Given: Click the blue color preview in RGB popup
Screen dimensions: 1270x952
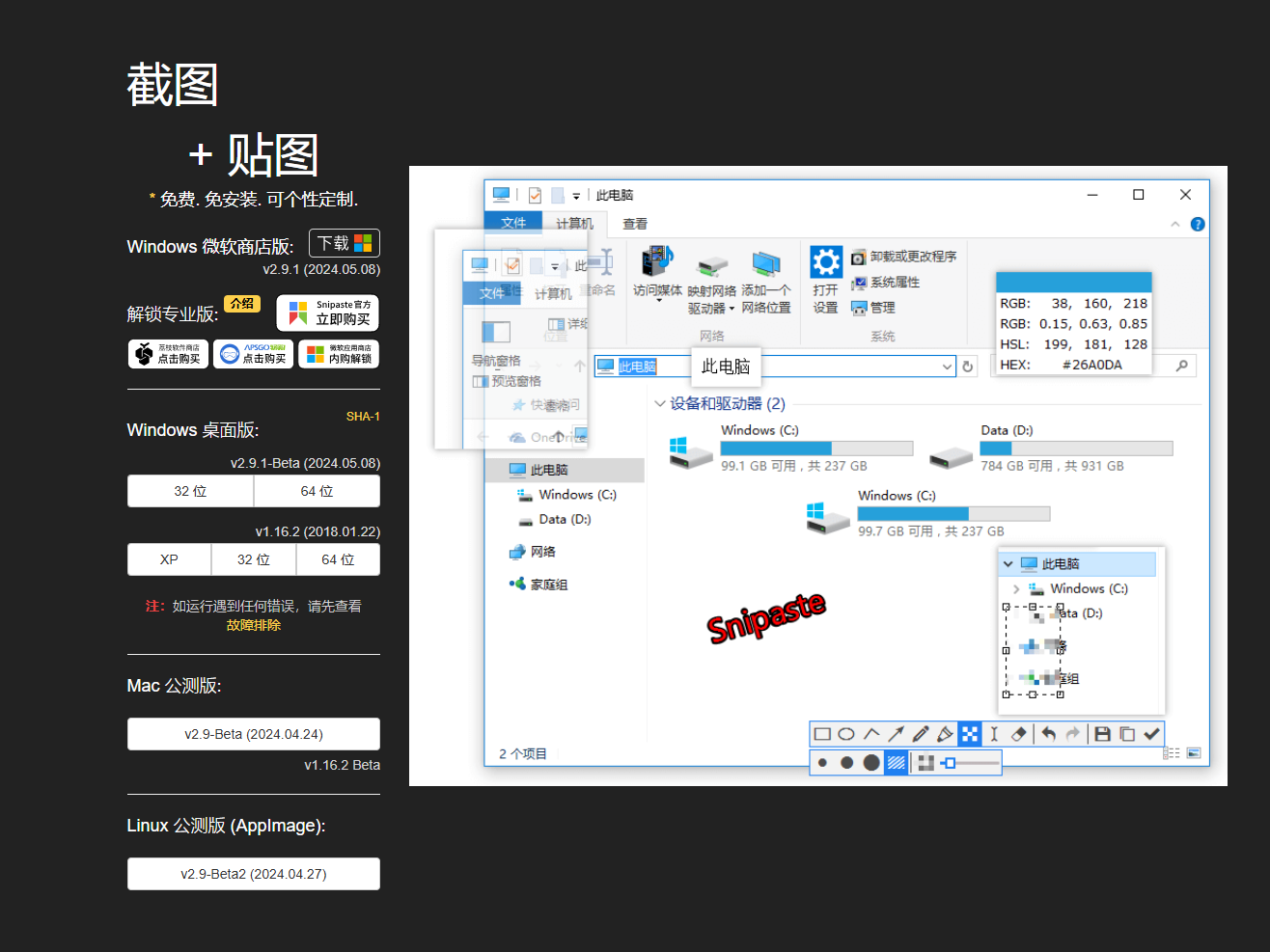Looking at the screenshot, I should [x=1073, y=282].
